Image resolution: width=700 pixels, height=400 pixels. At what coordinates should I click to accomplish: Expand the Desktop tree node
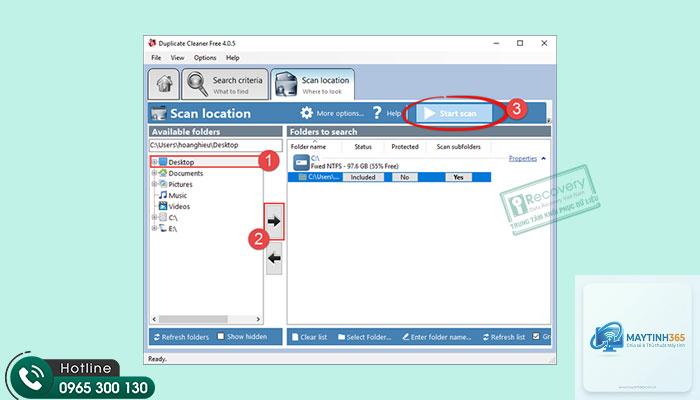point(154,162)
